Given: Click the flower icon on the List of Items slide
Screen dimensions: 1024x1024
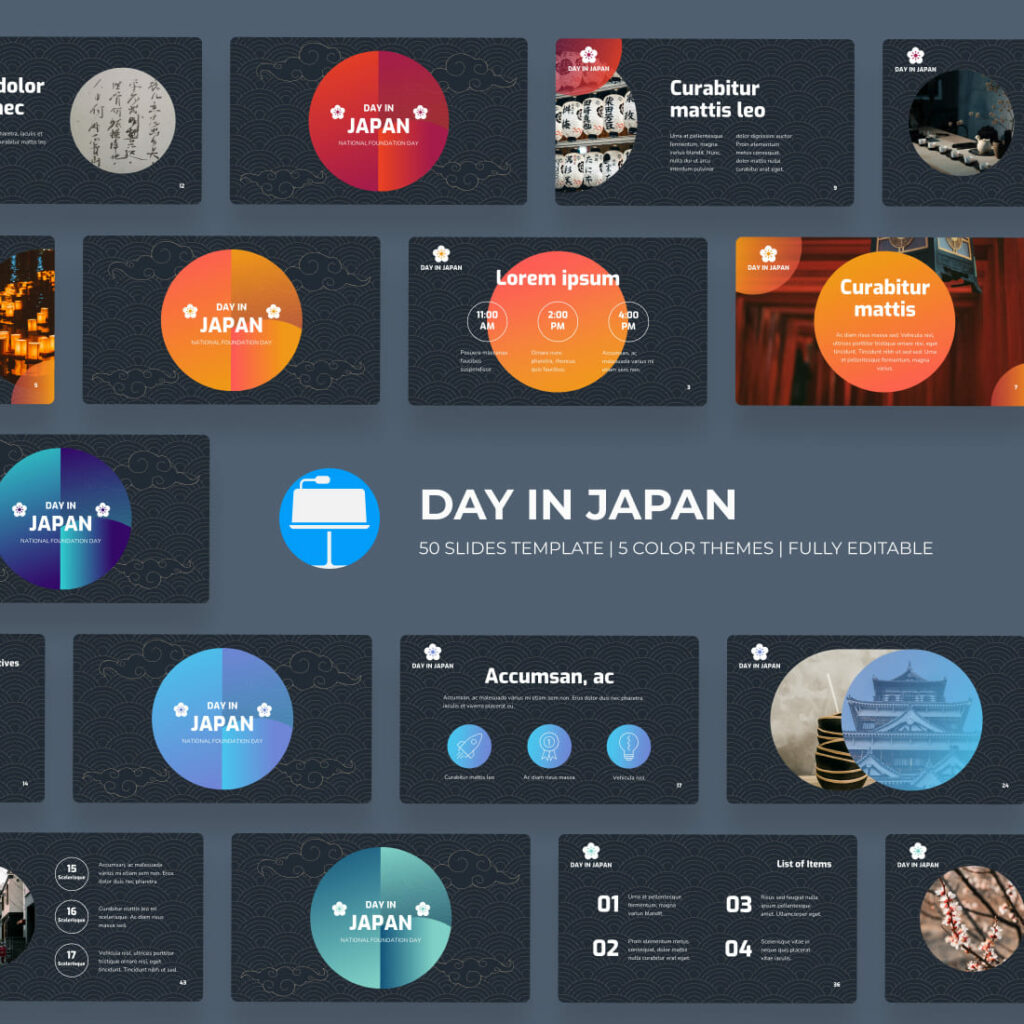Looking at the screenshot, I should click(591, 851).
